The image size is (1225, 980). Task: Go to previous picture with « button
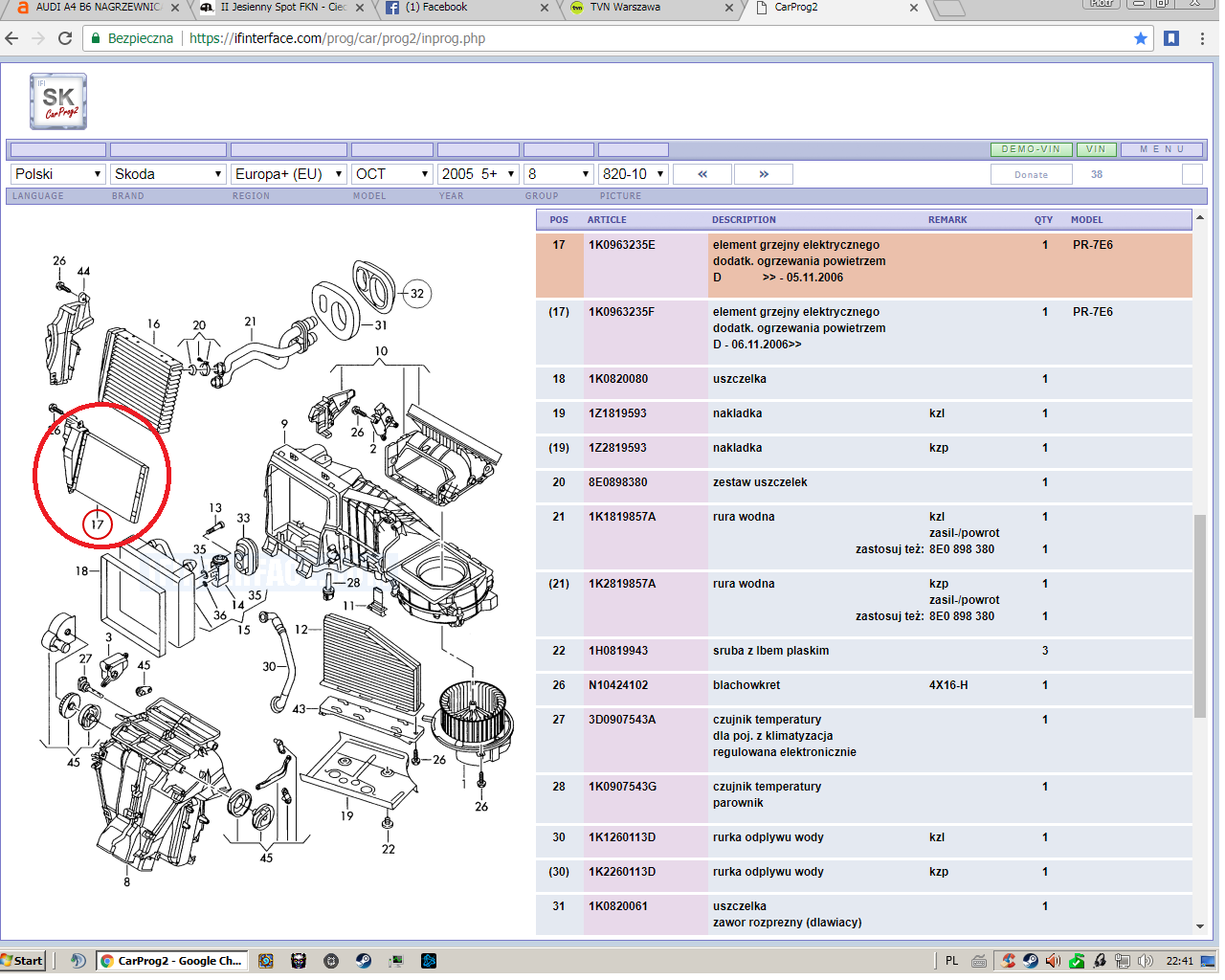coord(702,174)
